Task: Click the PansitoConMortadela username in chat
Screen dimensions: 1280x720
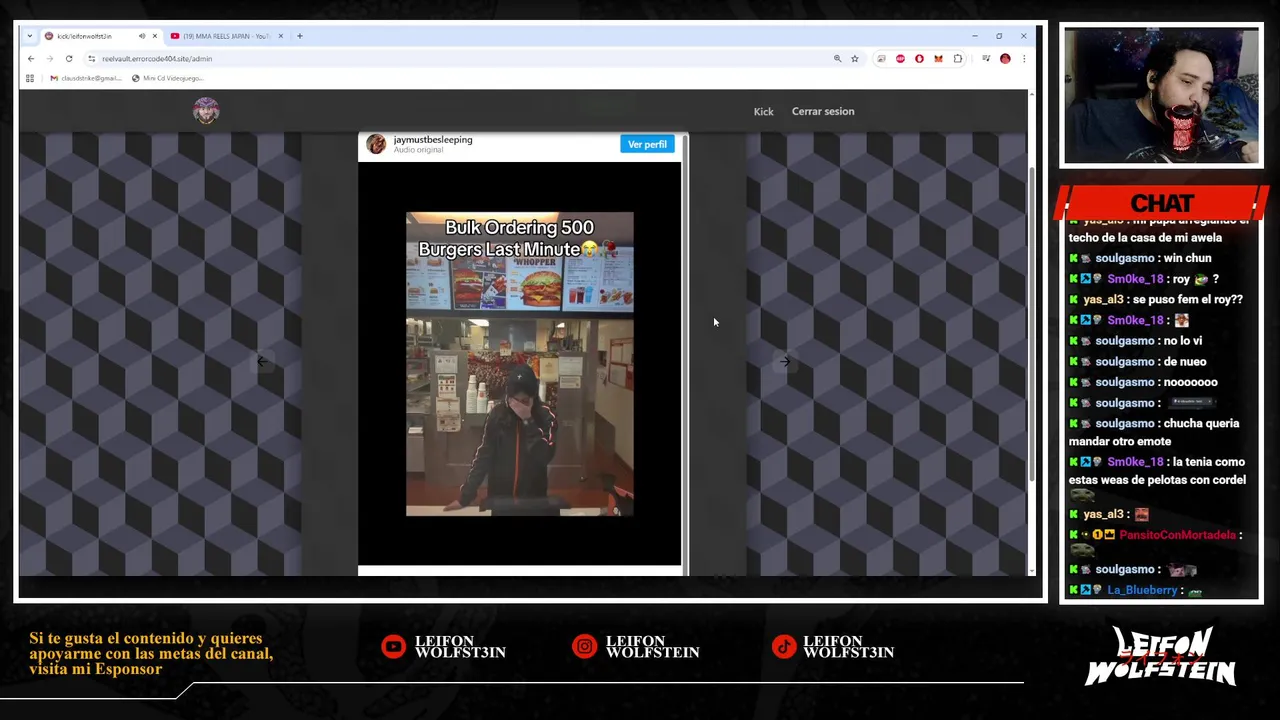Action: pyautogui.click(x=1178, y=535)
